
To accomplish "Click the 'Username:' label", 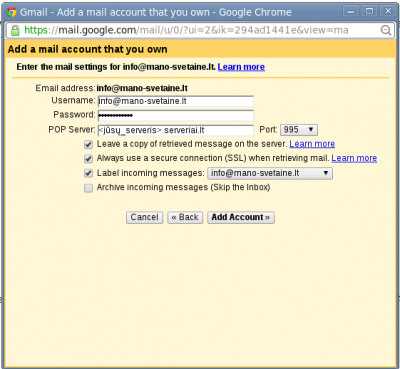I will (73, 101).
